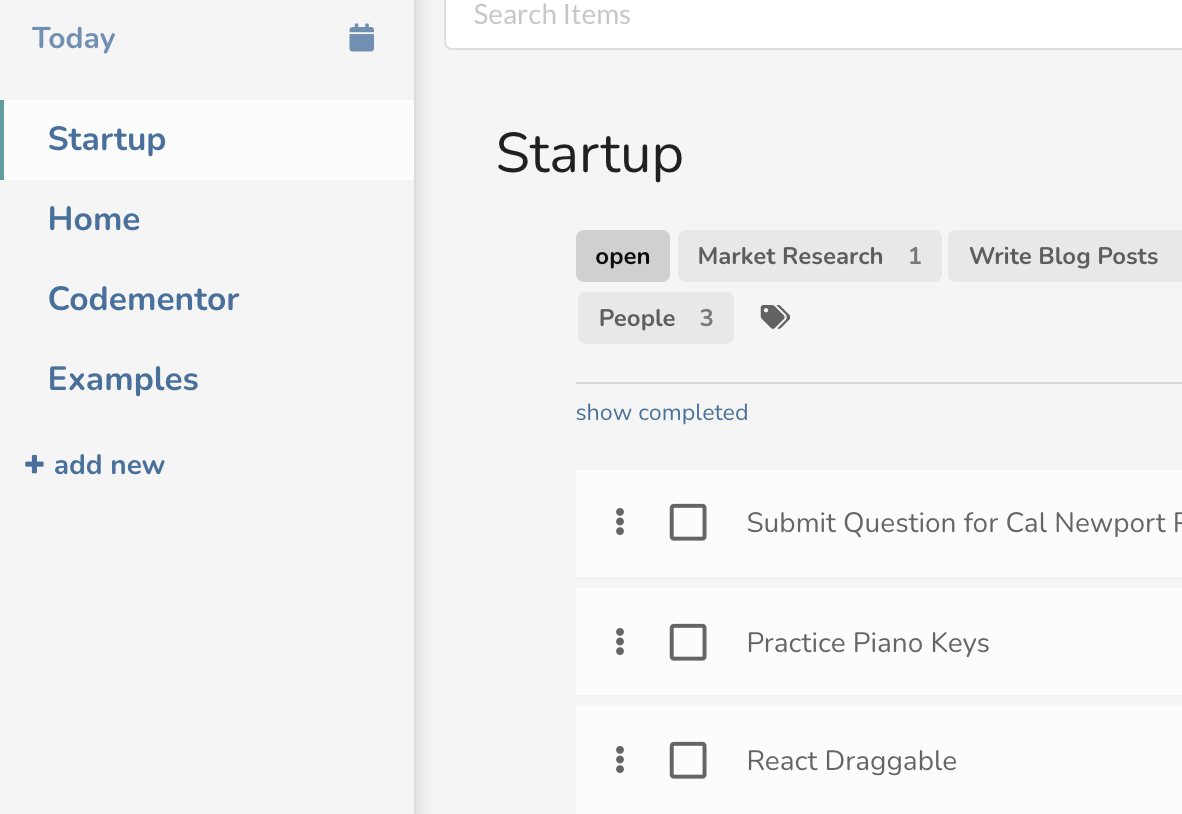Image resolution: width=1182 pixels, height=814 pixels.
Task: Switch to the Home list
Action: (x=94, y=219)
